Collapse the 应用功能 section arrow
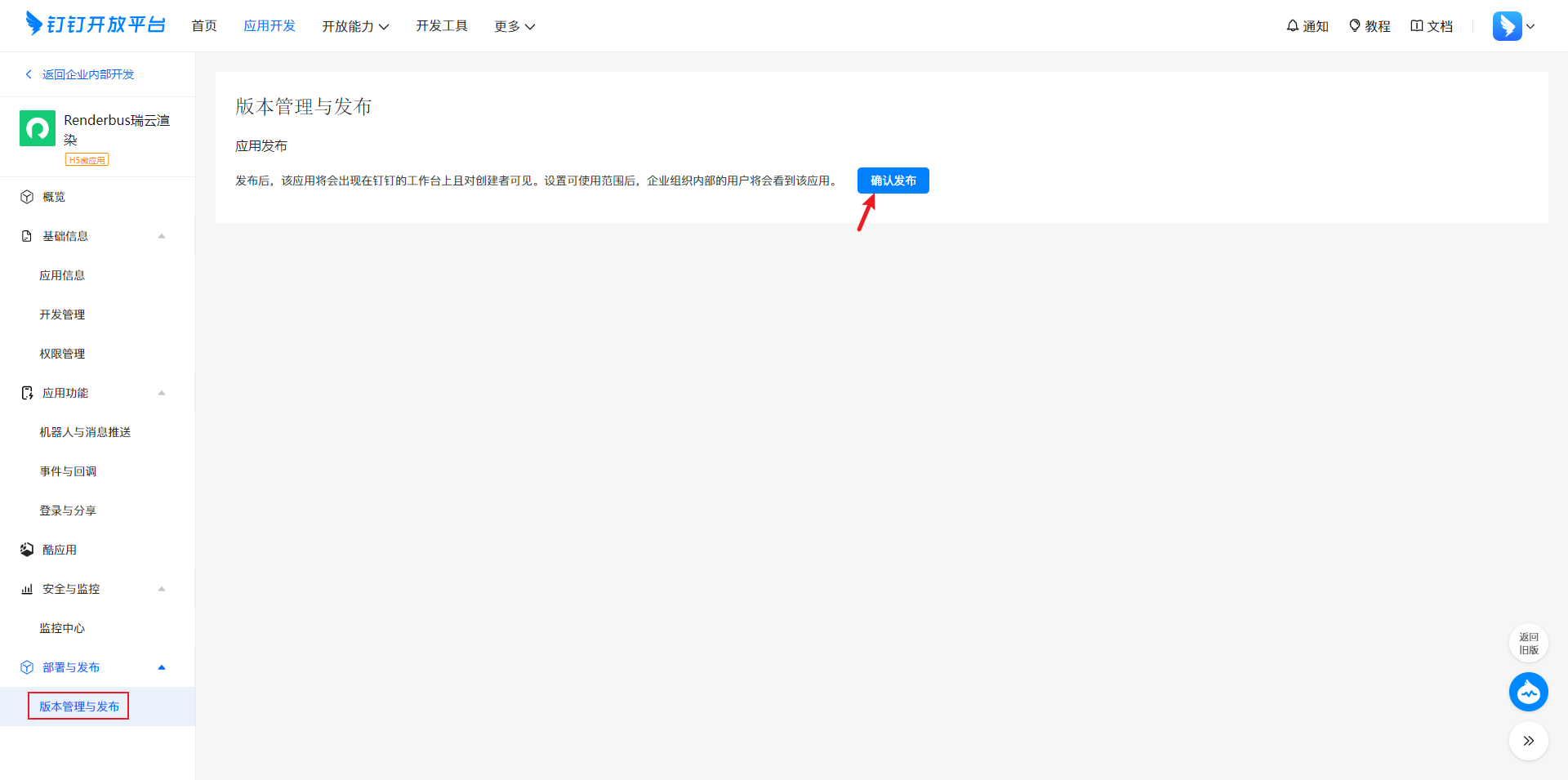 pyautogui.click(x=162, y=393)
